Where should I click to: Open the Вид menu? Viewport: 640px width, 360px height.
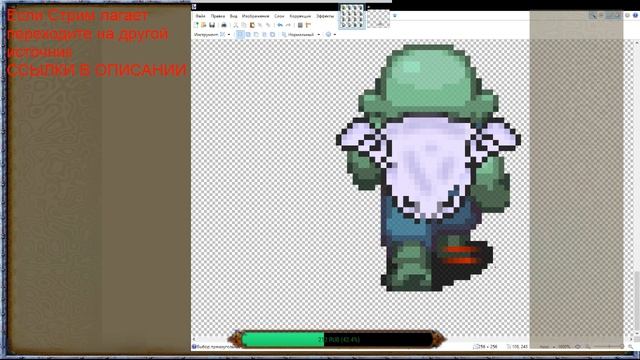click(x=233, y=16)
